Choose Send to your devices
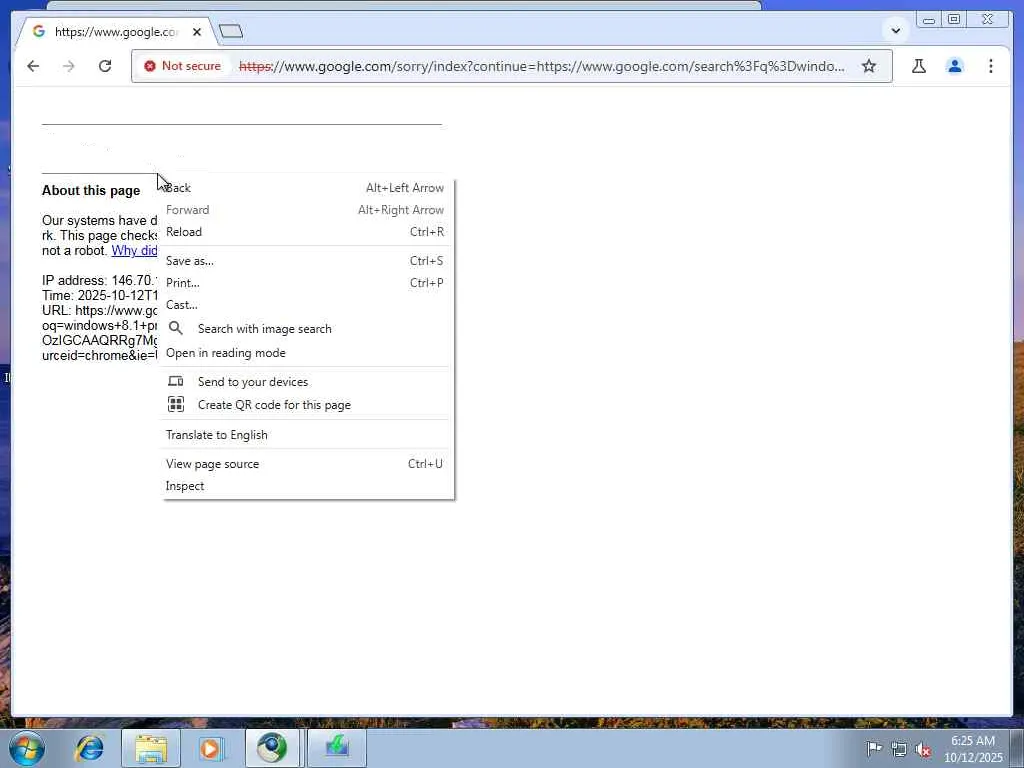 (307, 381)
